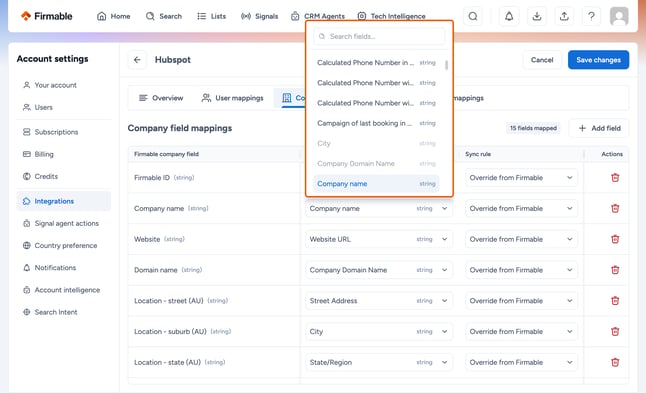
Task: Open sync rule dropdown for Company name
Action: click(x=521, y=208)
